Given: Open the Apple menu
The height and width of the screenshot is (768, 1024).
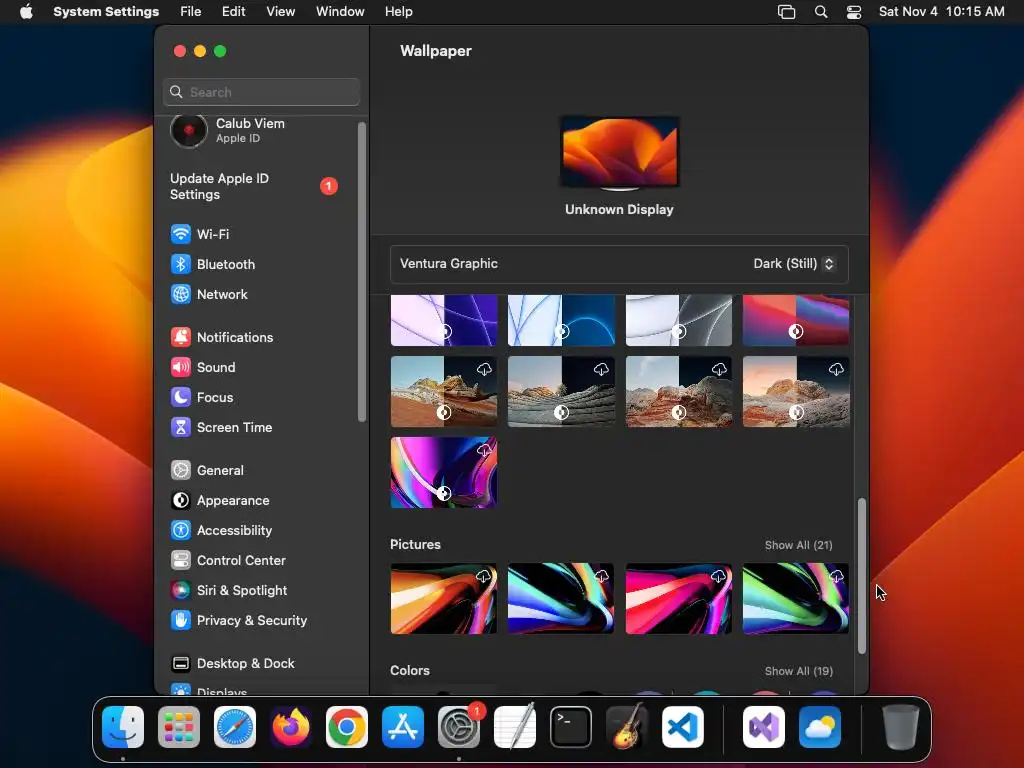Looking at the screenshot, I should click(26, 12).
